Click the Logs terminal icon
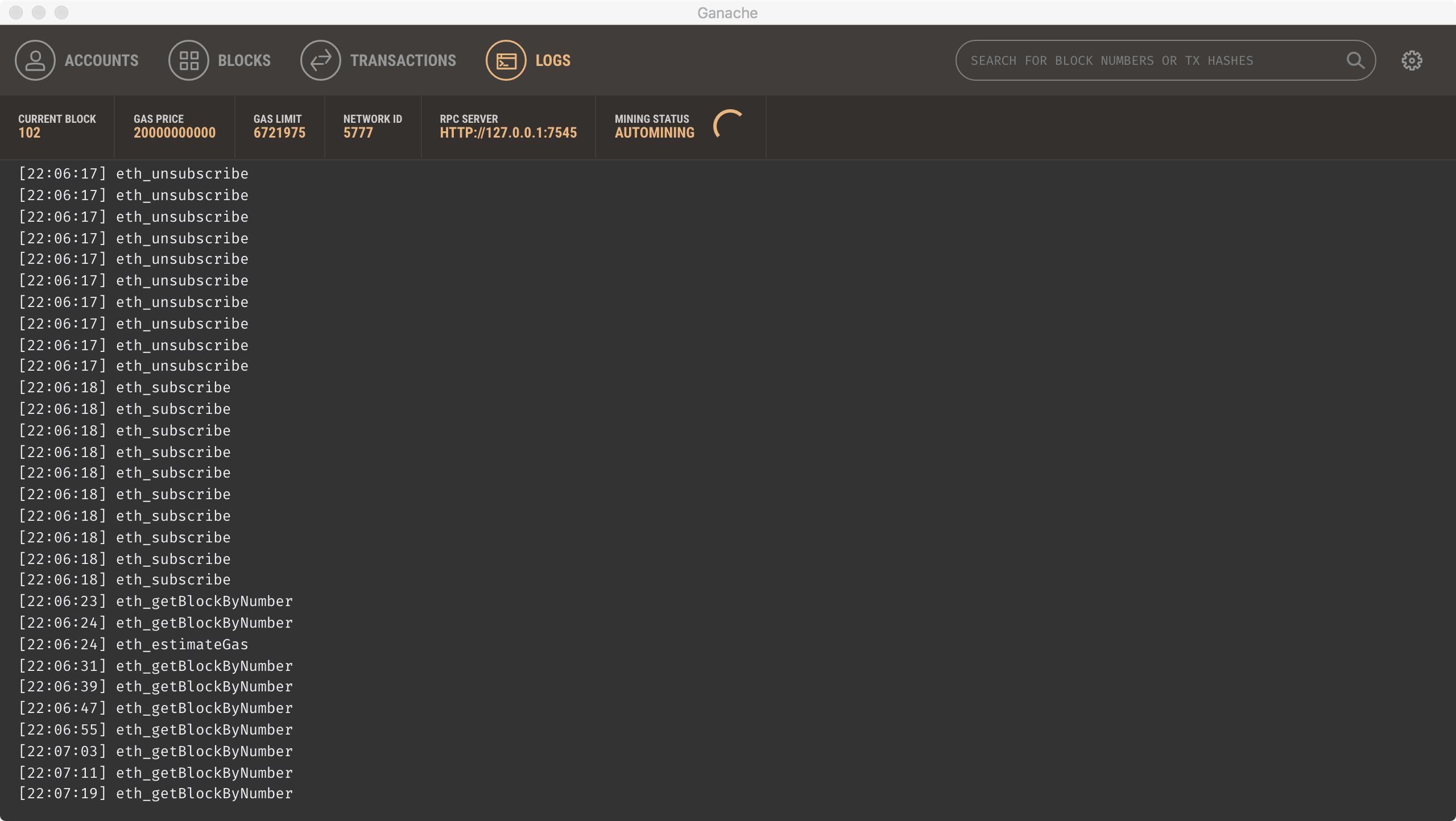The image size is (1456, 821). click(506, 60)
